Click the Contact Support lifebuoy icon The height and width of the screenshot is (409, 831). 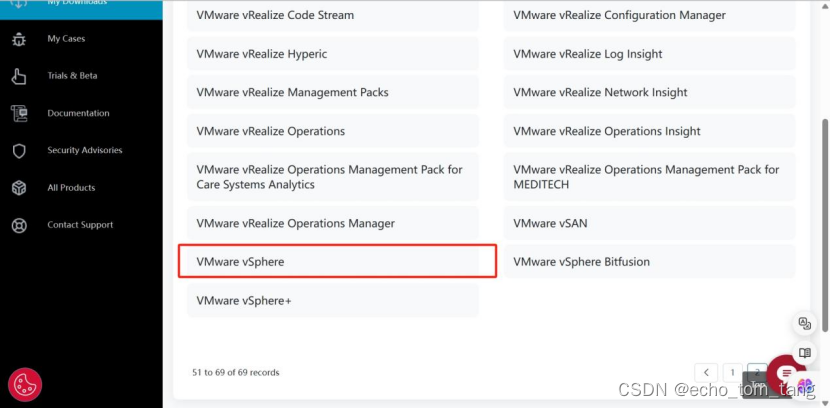(19, 225)
